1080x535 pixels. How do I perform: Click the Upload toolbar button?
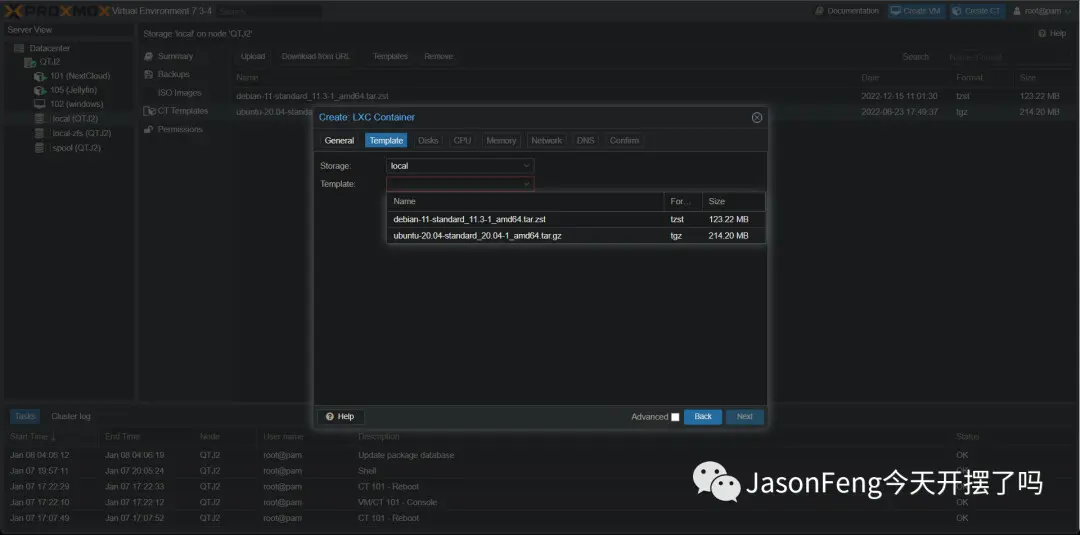(x=253, y=56)
